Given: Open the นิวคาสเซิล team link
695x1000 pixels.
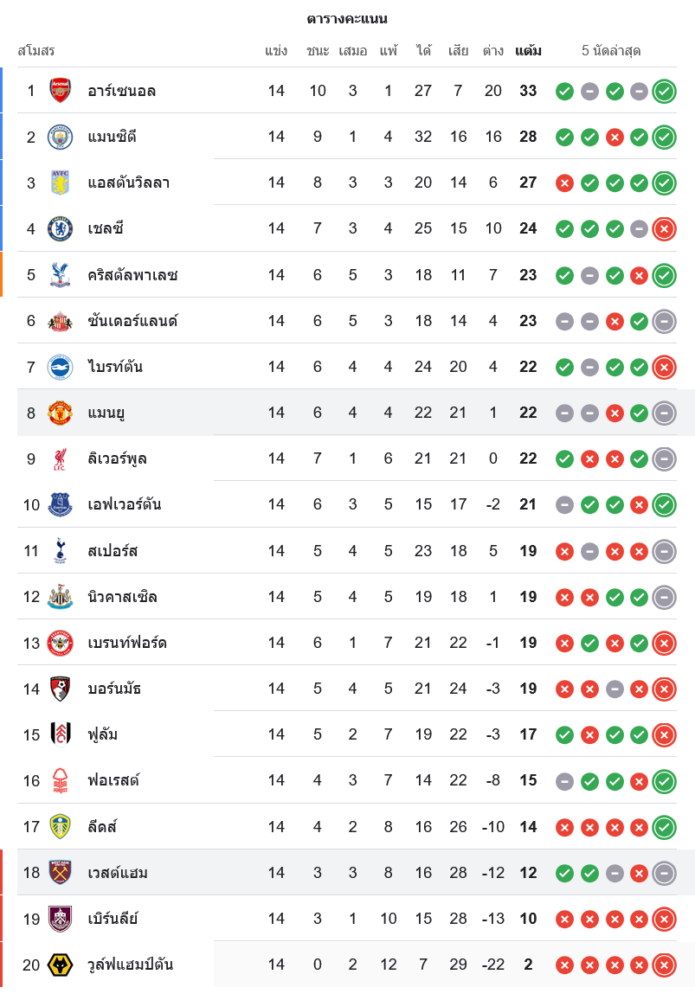Looking at the screenshot, I should click(x=122, y=597).
